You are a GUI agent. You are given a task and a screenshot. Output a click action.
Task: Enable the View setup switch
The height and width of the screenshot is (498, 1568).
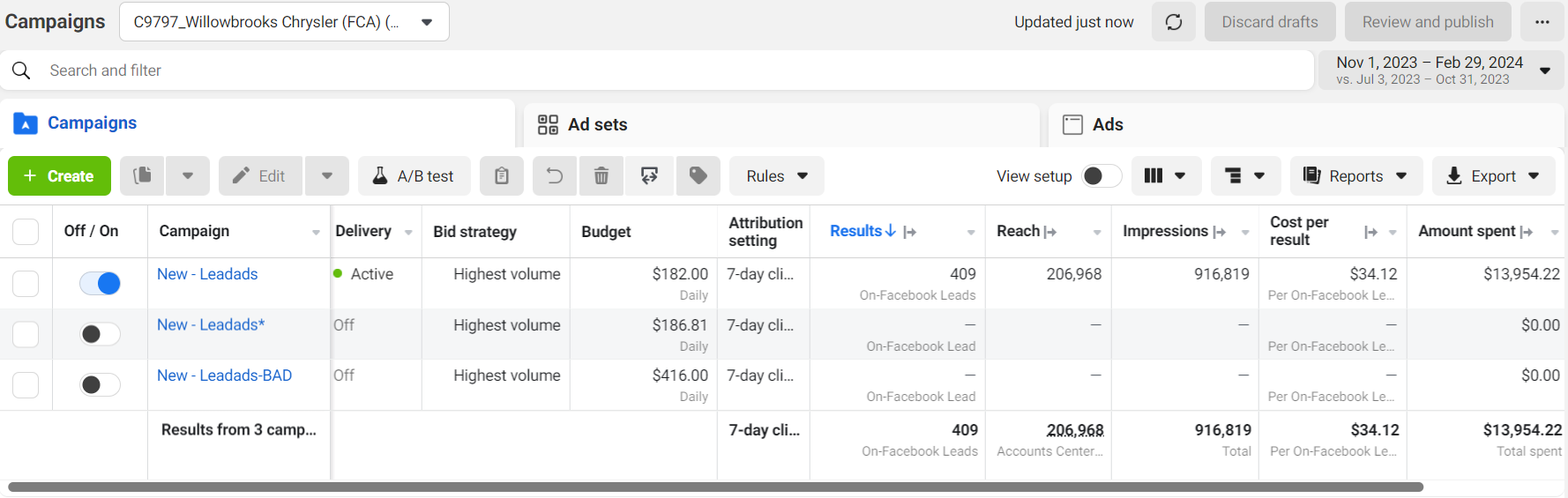tap(1101, 176)
